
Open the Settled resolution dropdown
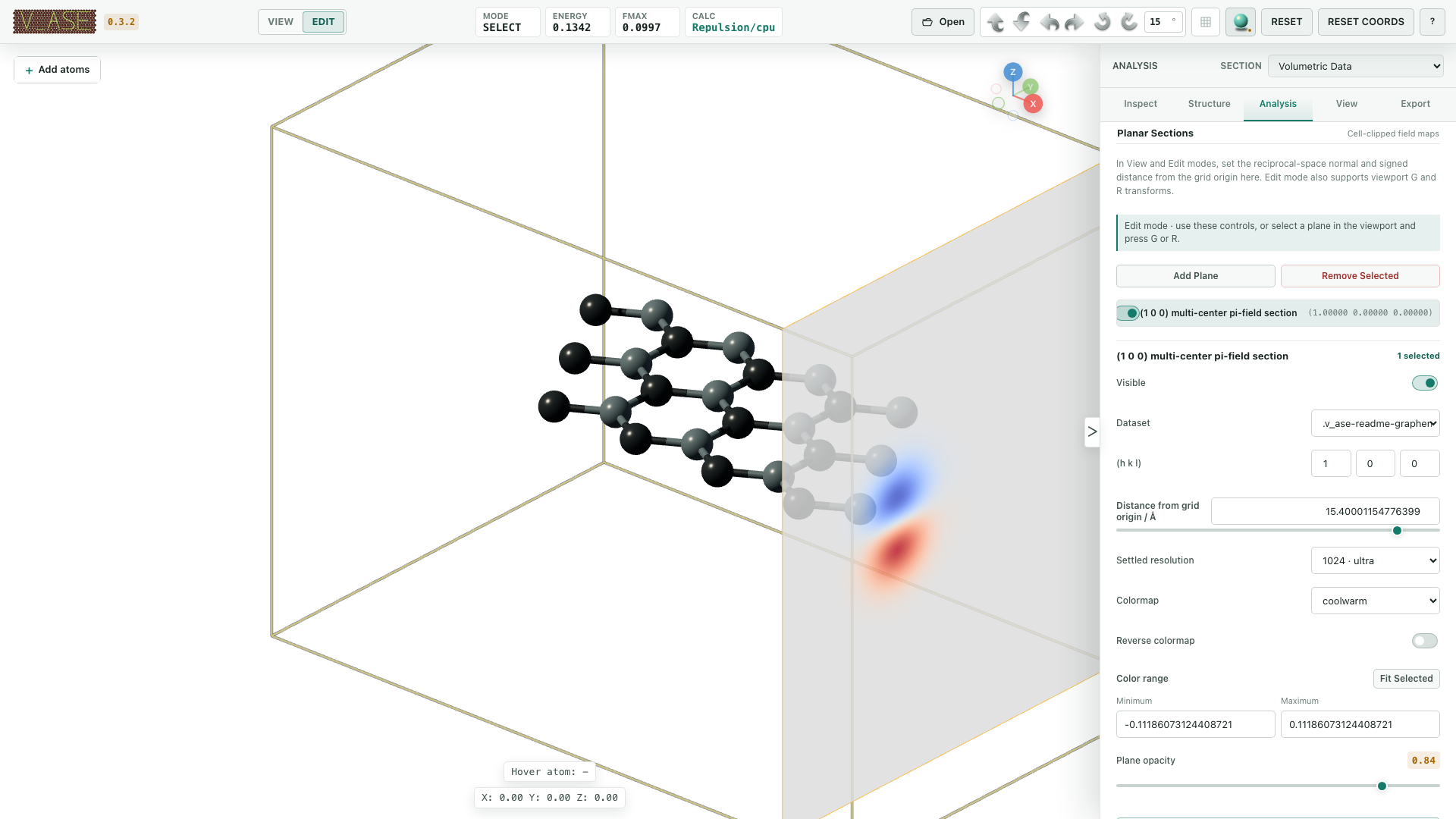click(1375, 560)
